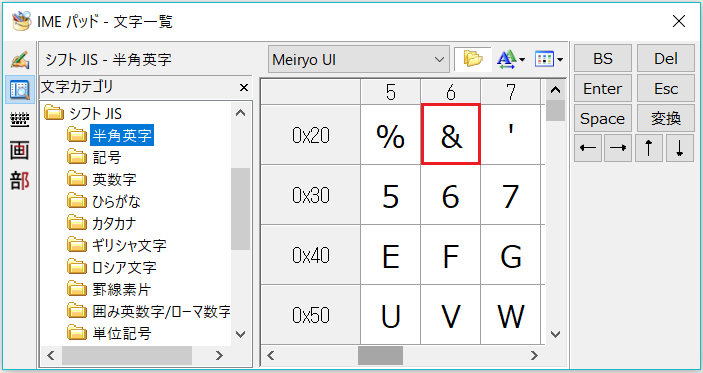Select the character list icon in sidebar
Screen dimensions: 703x373
point(20,90)
